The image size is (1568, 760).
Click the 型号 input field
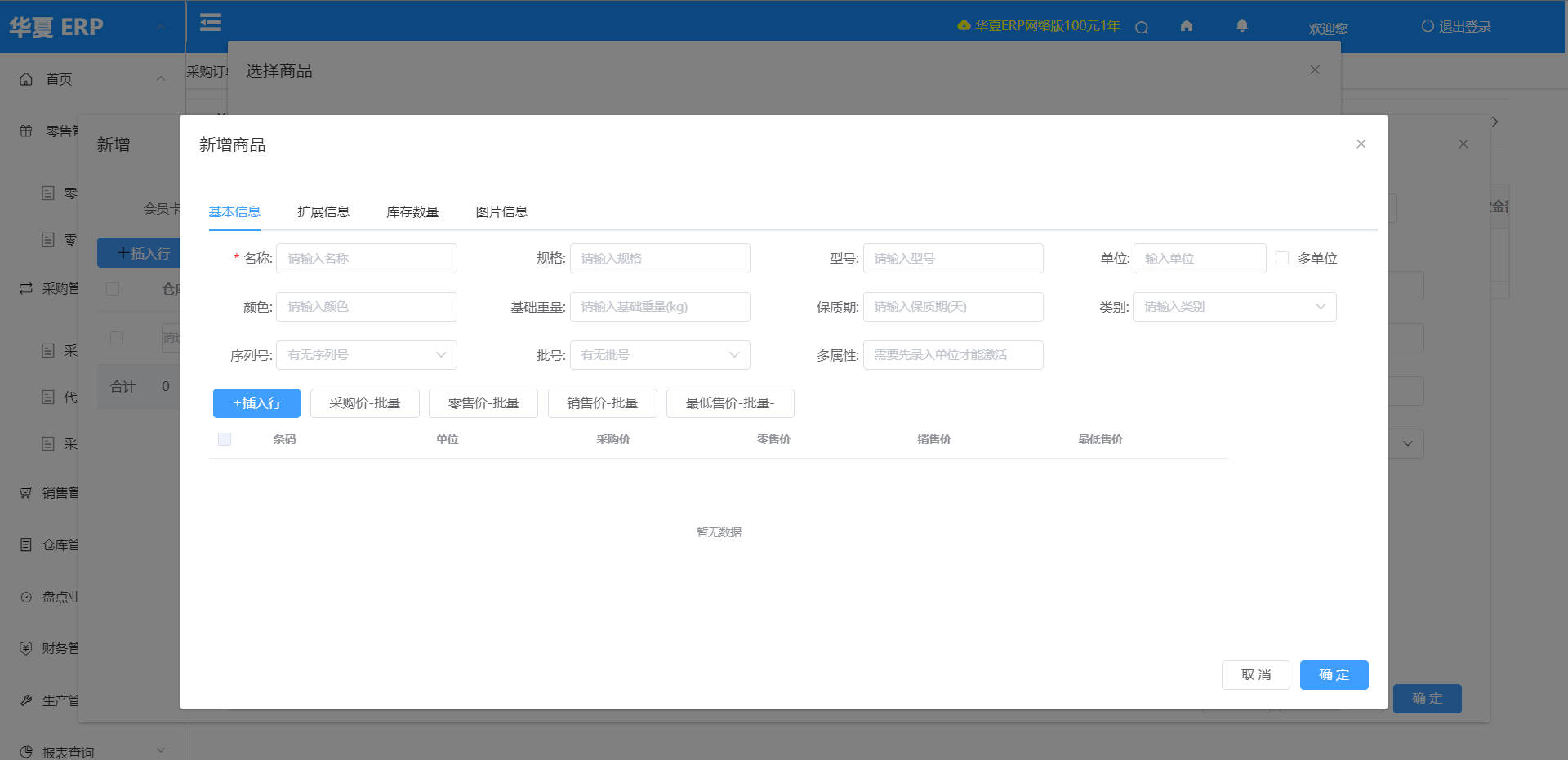(953, 259)
